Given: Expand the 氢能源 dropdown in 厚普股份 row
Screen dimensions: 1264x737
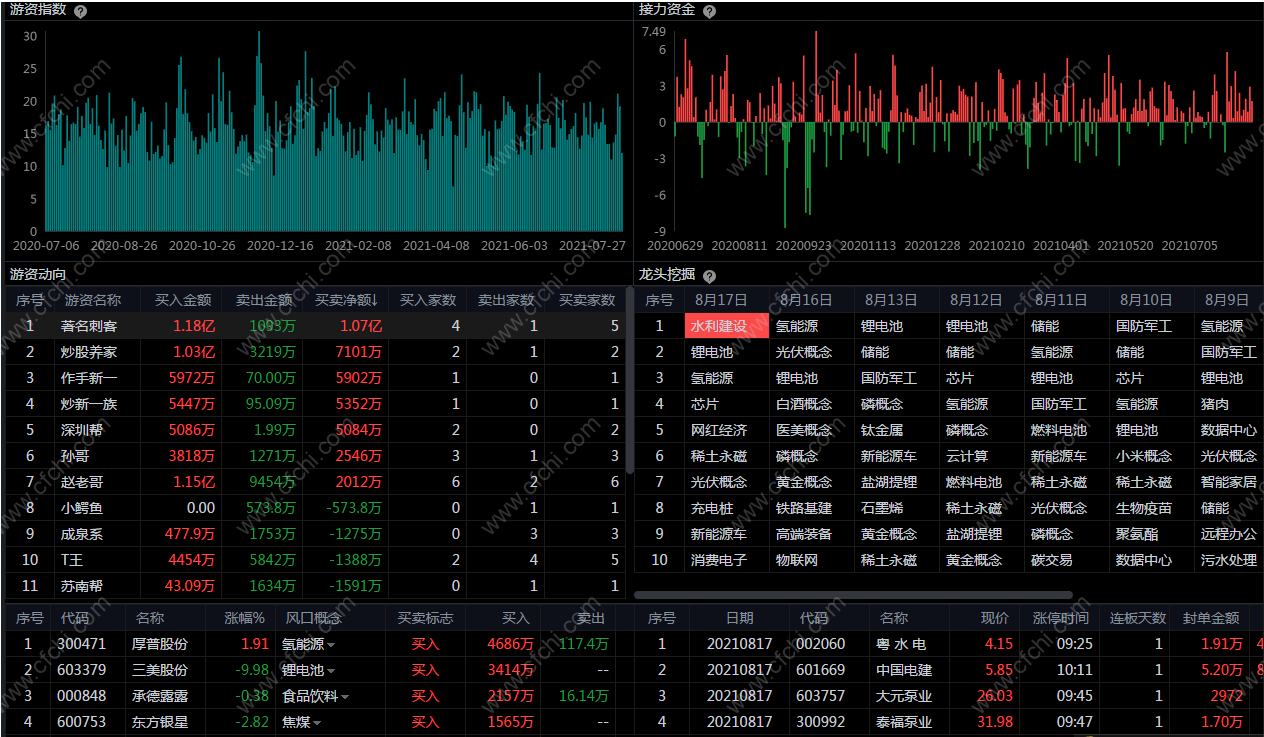Looking at the screenshot, I should 331,645.
